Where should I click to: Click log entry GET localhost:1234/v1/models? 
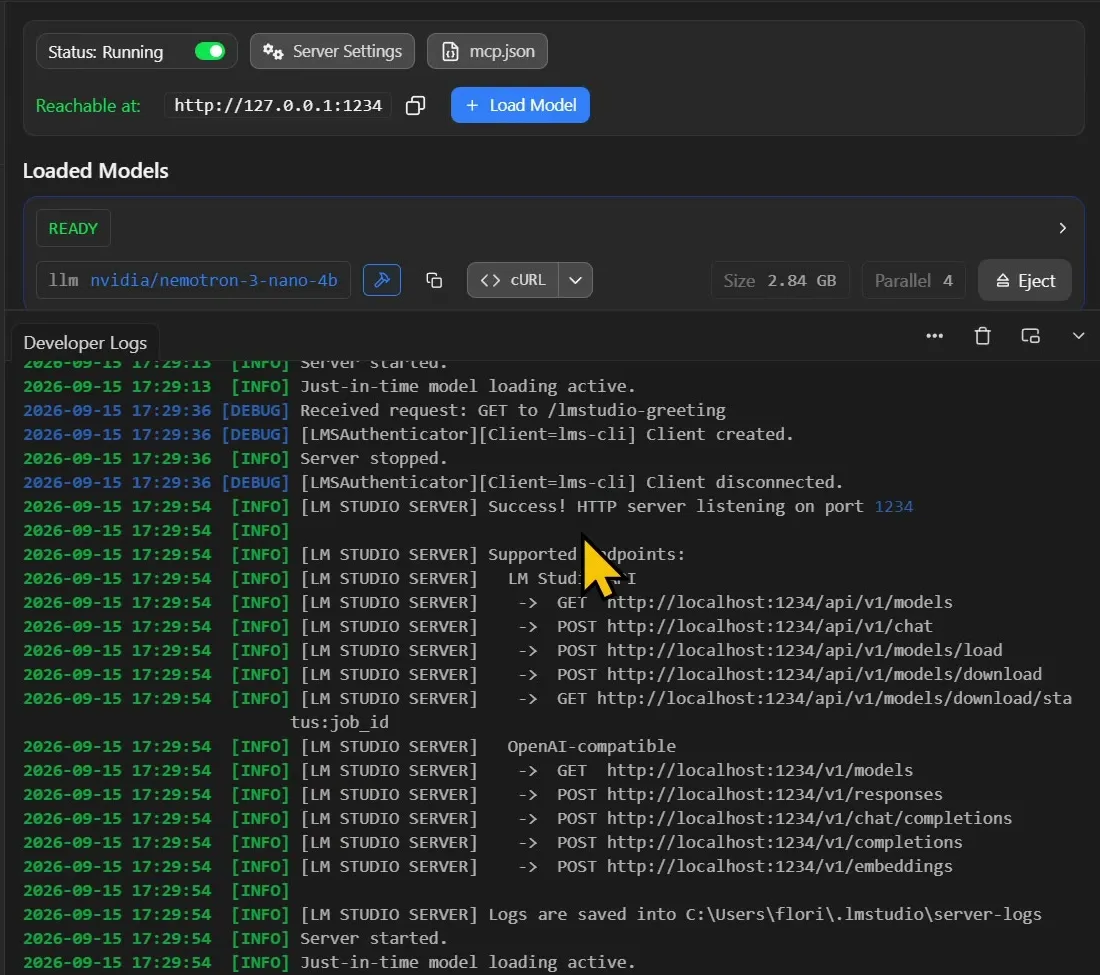click(469, 770)
